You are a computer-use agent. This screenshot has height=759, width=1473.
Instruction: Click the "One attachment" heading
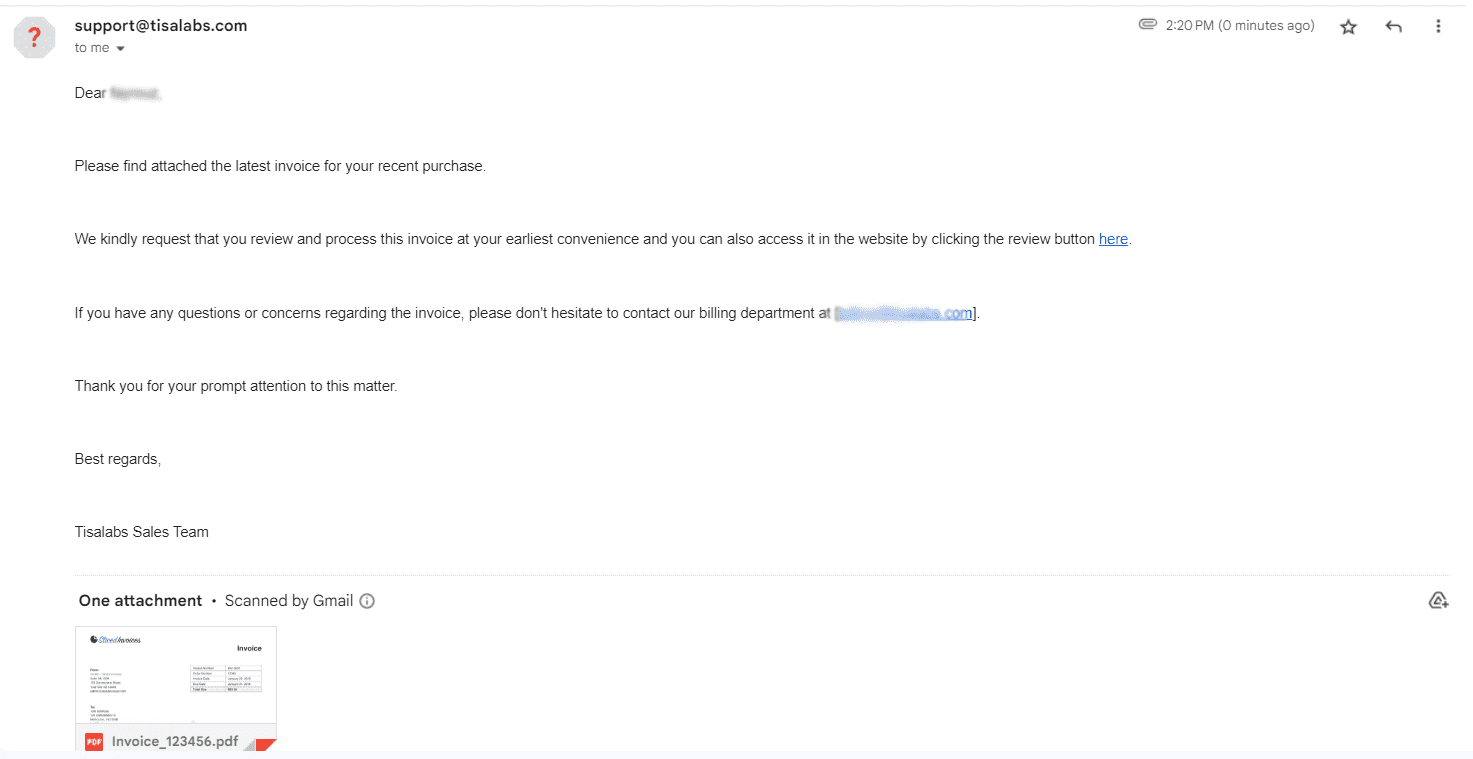pyautogui.click(x=141, y=601)
